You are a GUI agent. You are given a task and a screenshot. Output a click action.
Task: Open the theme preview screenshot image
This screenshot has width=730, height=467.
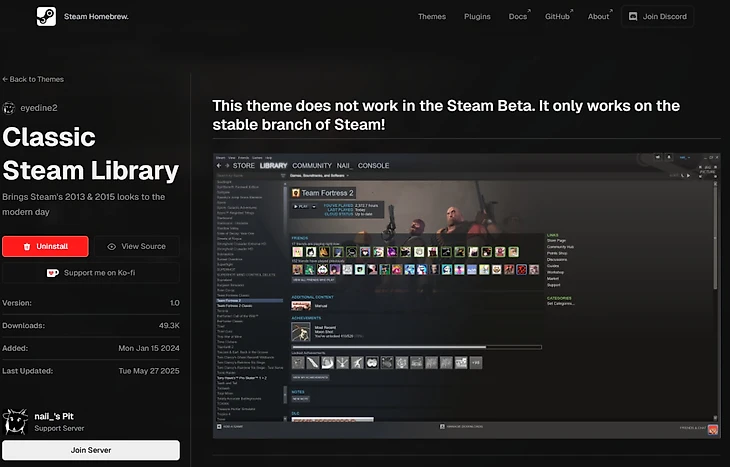pos(466,296)
